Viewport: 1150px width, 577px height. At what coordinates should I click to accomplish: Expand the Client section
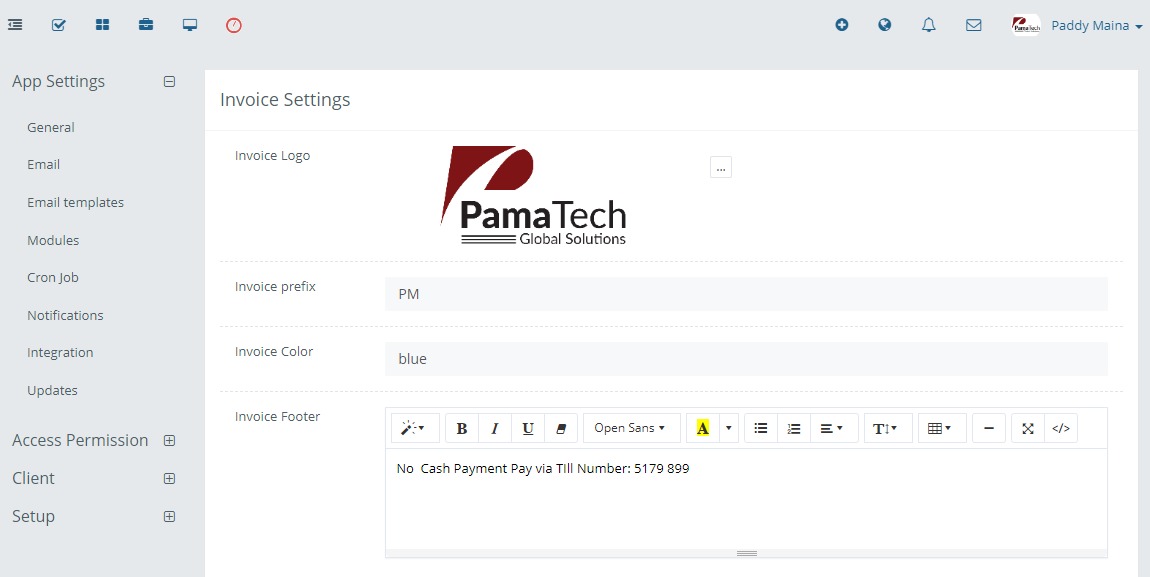(169, 479)
